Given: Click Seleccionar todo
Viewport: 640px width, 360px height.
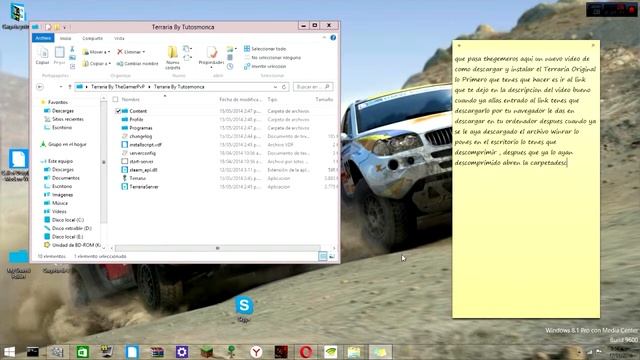Looking at the screenshot, I should tap(265, 49).
